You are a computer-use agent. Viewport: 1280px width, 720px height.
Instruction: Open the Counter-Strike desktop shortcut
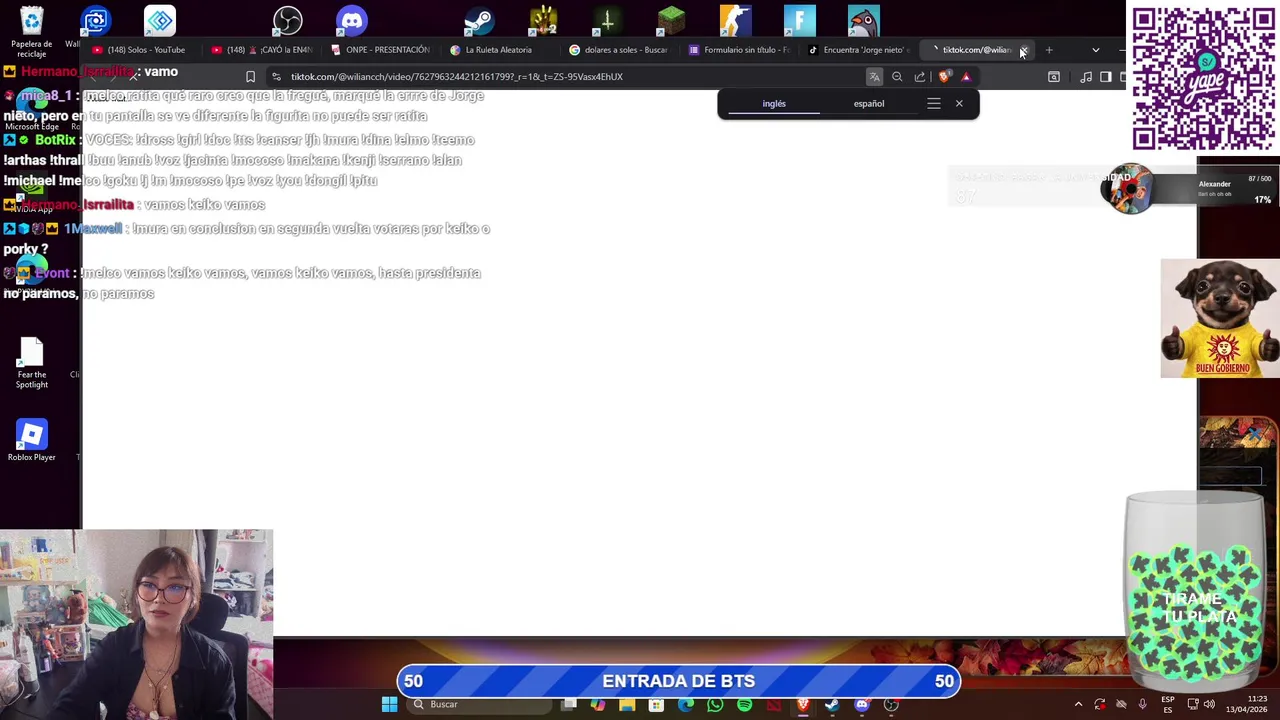[735, 20]
